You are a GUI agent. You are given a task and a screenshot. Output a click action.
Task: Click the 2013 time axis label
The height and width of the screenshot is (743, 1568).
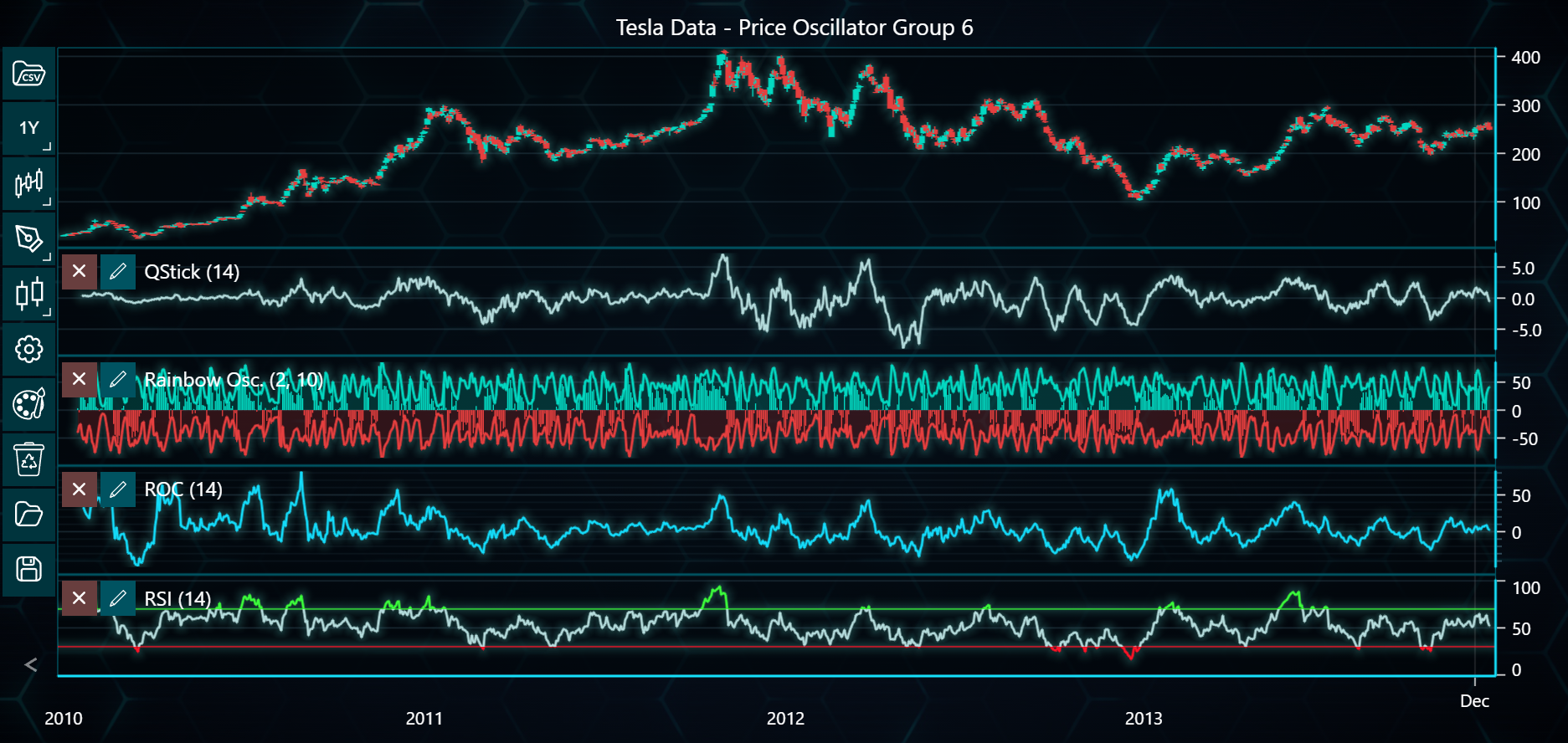coord(1144,719)
